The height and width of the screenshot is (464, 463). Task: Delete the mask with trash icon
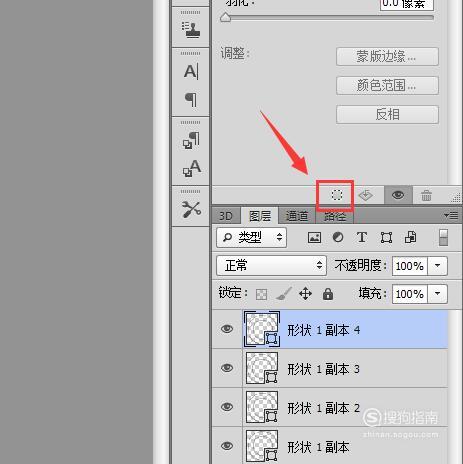pos(426,195)
